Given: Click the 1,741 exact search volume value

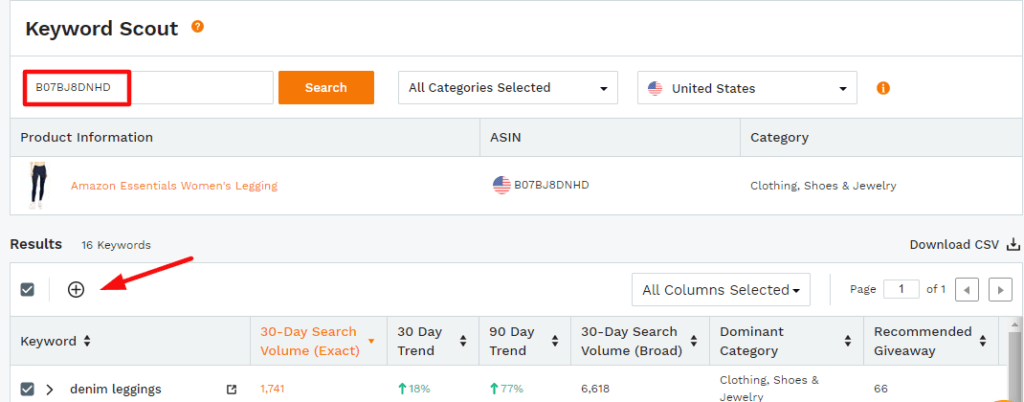Looking at the screenshot, I should point(272,390).
